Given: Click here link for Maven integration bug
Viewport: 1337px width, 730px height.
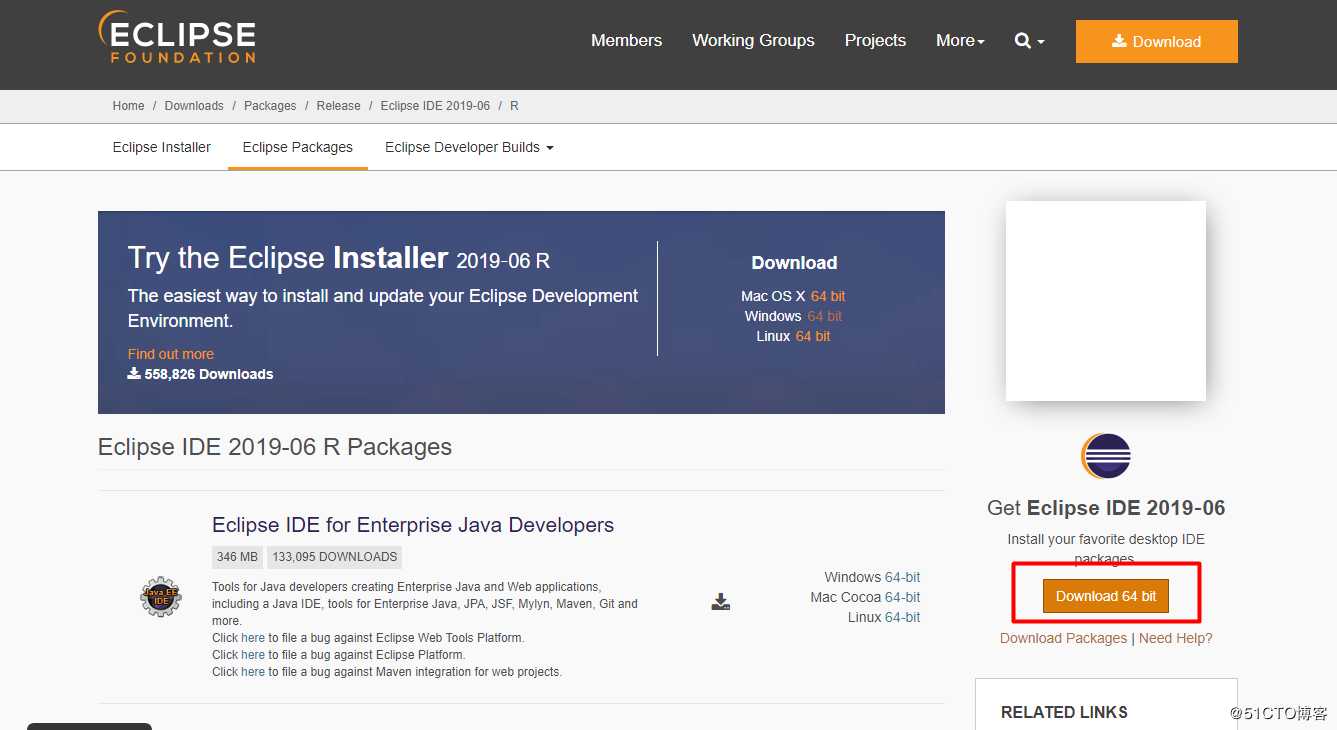Looking at the screenshot, I should (x=253, y=672).
